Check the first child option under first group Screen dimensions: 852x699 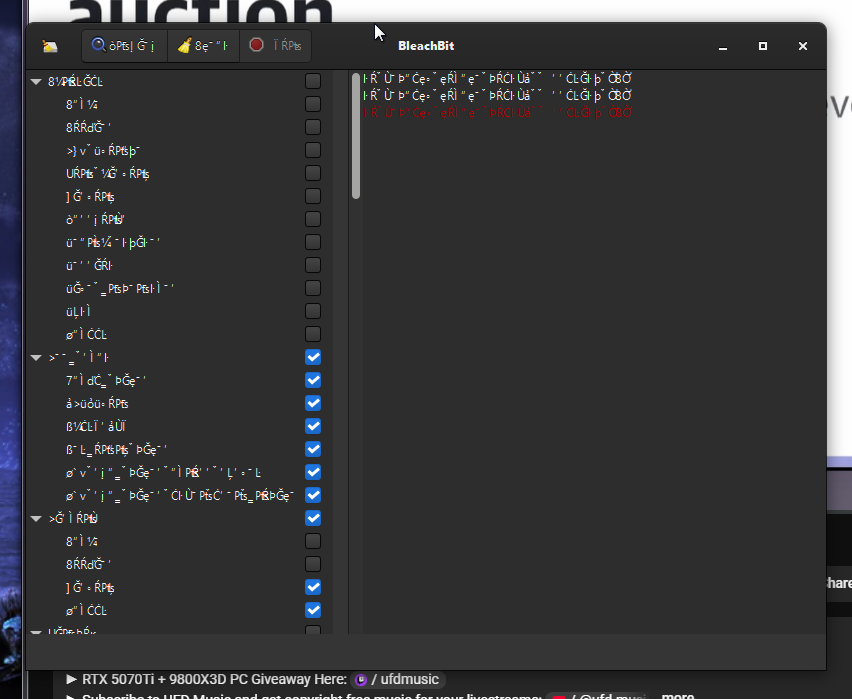tap(313, 104)
